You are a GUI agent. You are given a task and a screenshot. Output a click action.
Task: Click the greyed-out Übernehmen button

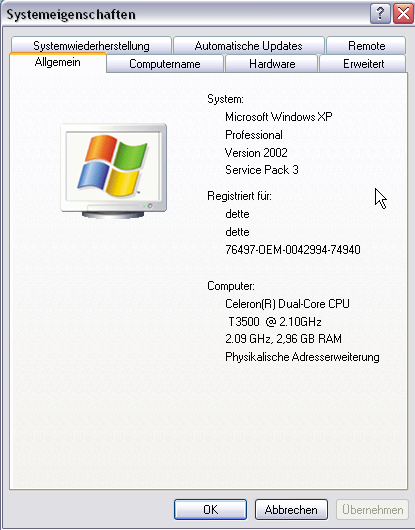pyautogui.click(x=372, y=509)
